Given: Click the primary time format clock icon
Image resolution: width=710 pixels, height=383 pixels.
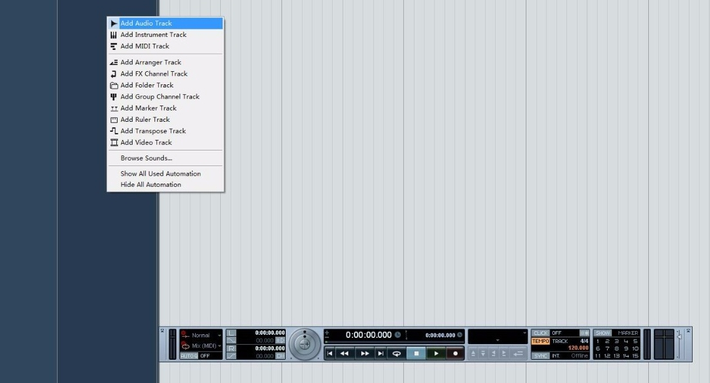Looking at the screenshot, I should [398, 335].
